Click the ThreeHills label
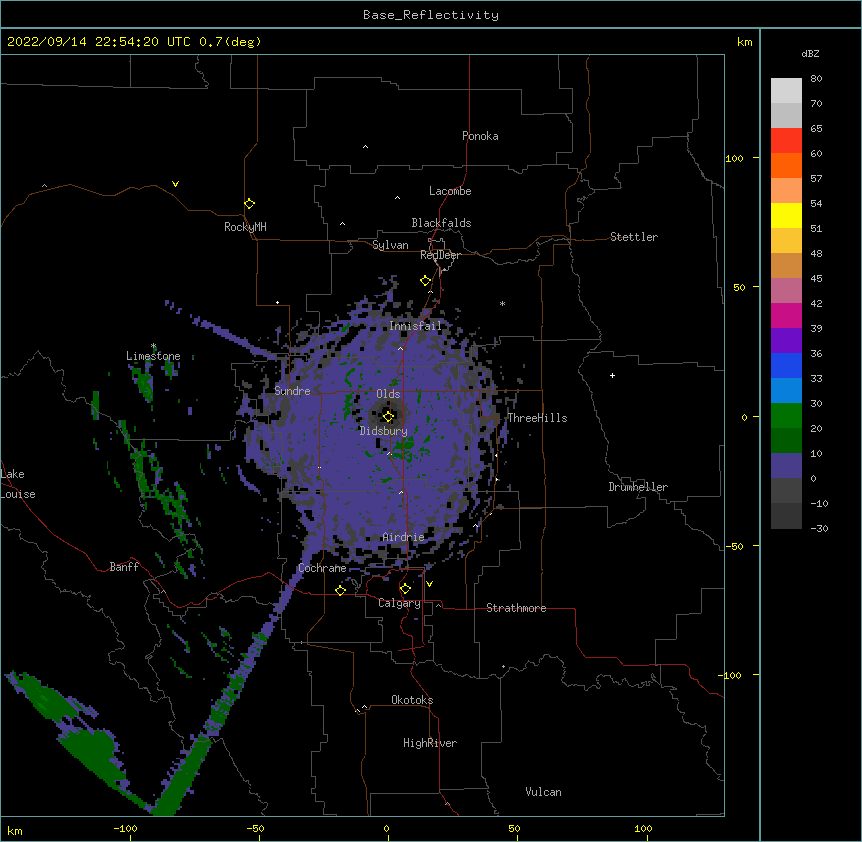Screen dimensions: 862x842 [537, 418]
